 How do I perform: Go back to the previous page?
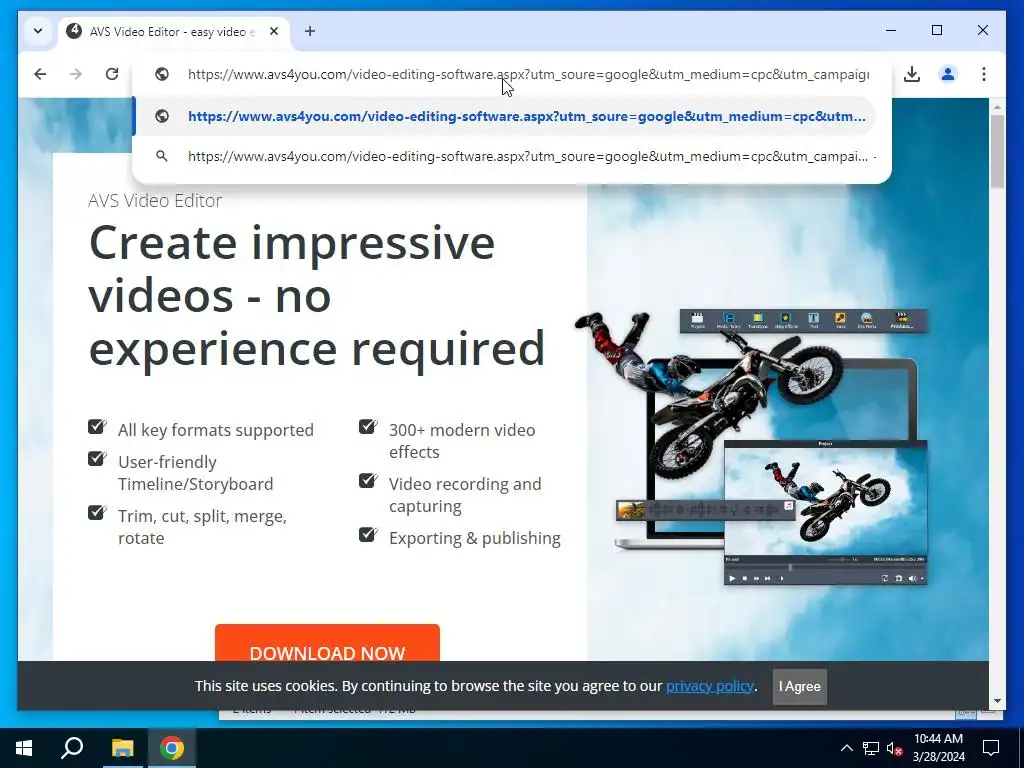pyautogui.click(x=40, y=74)
